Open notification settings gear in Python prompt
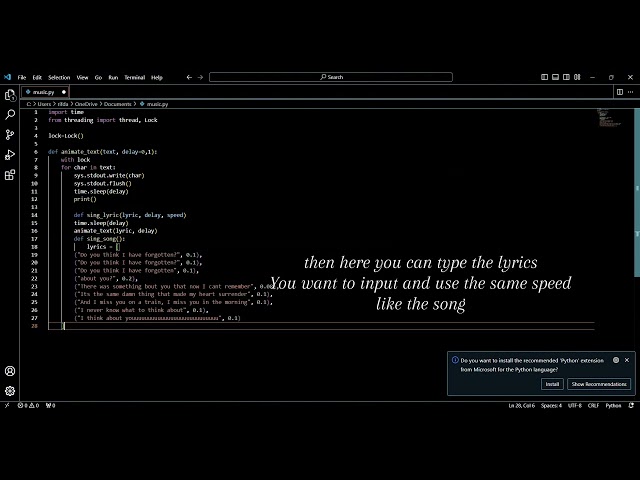This screenshot has height=480, width=640. pyautogui.click(x=616, y=360)
